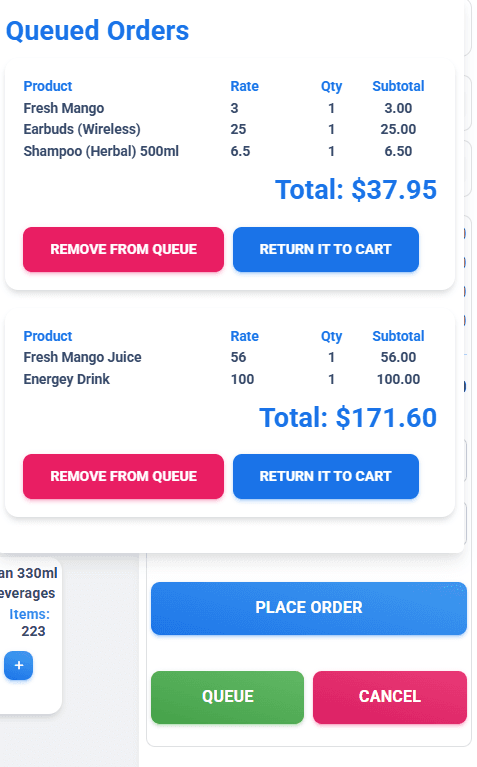477x767 pixels.
Task: Click the green Queue button
Action: pyautogui.click(x=227, y=697)
